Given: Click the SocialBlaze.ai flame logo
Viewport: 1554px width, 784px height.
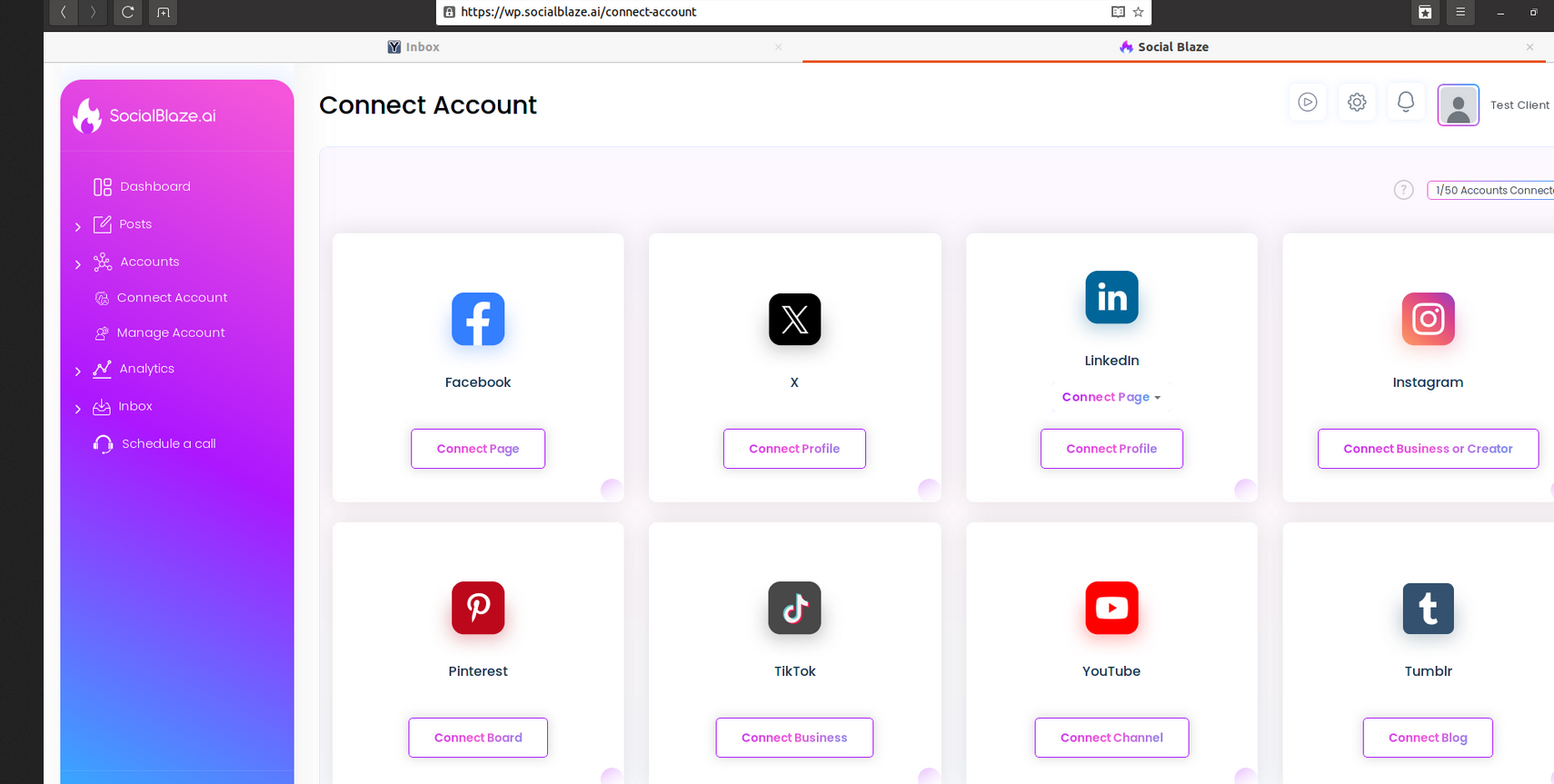Looking at the screenshot, I should pos(87,115).
